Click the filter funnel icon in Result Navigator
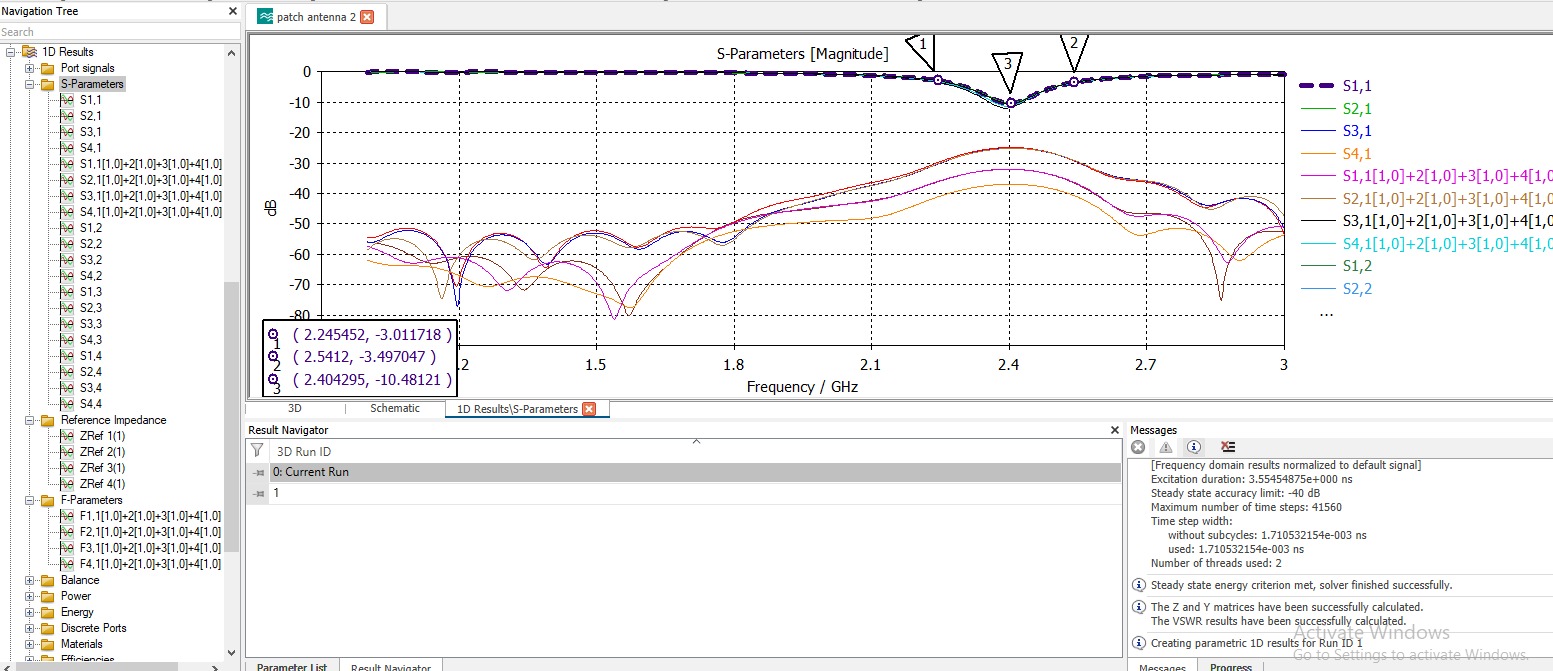1553x671 pixels. (257, 451)
